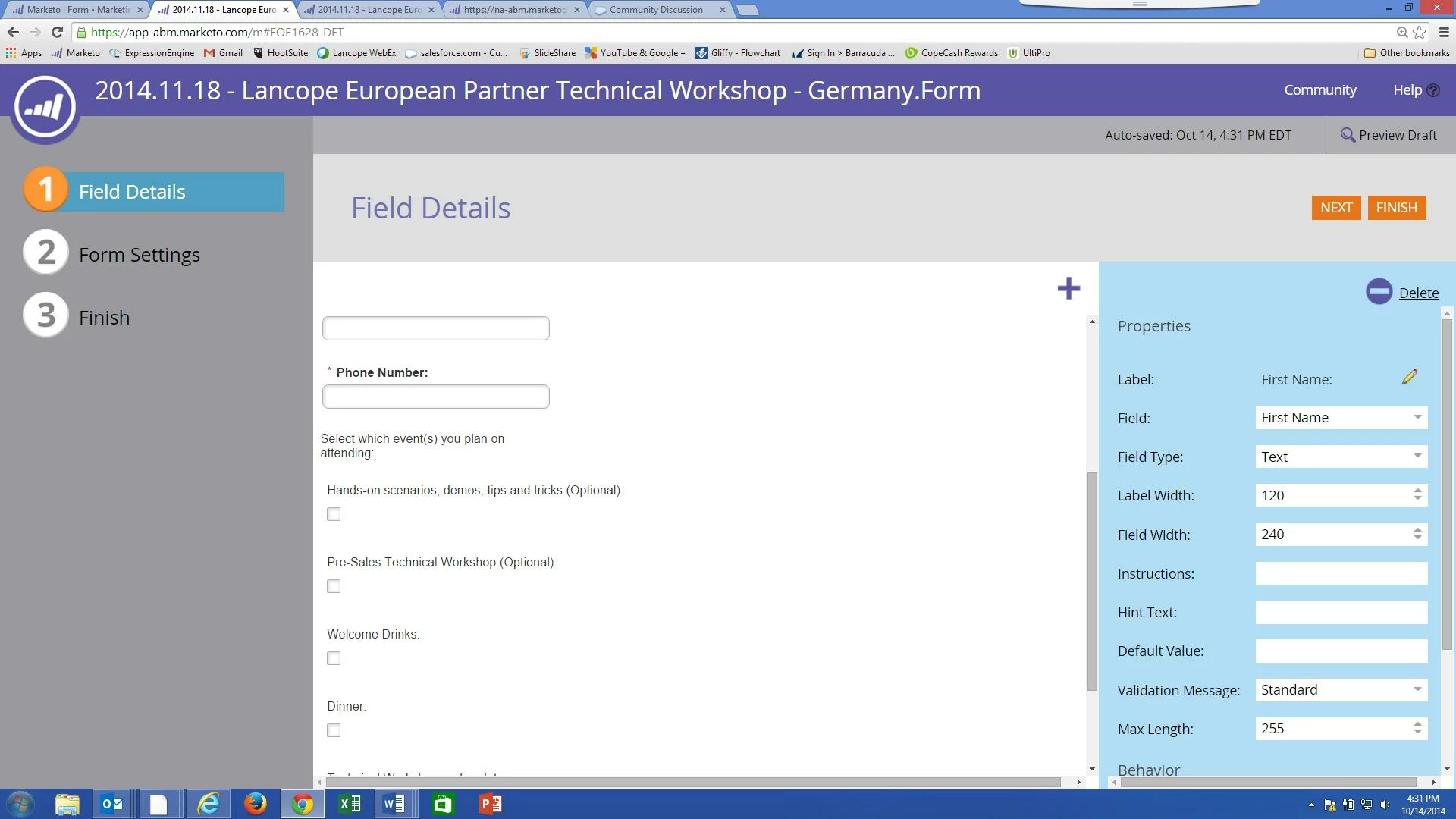Bookmark page with star icon
Screen dimensions: 1456x819
tap(1420, 32)
